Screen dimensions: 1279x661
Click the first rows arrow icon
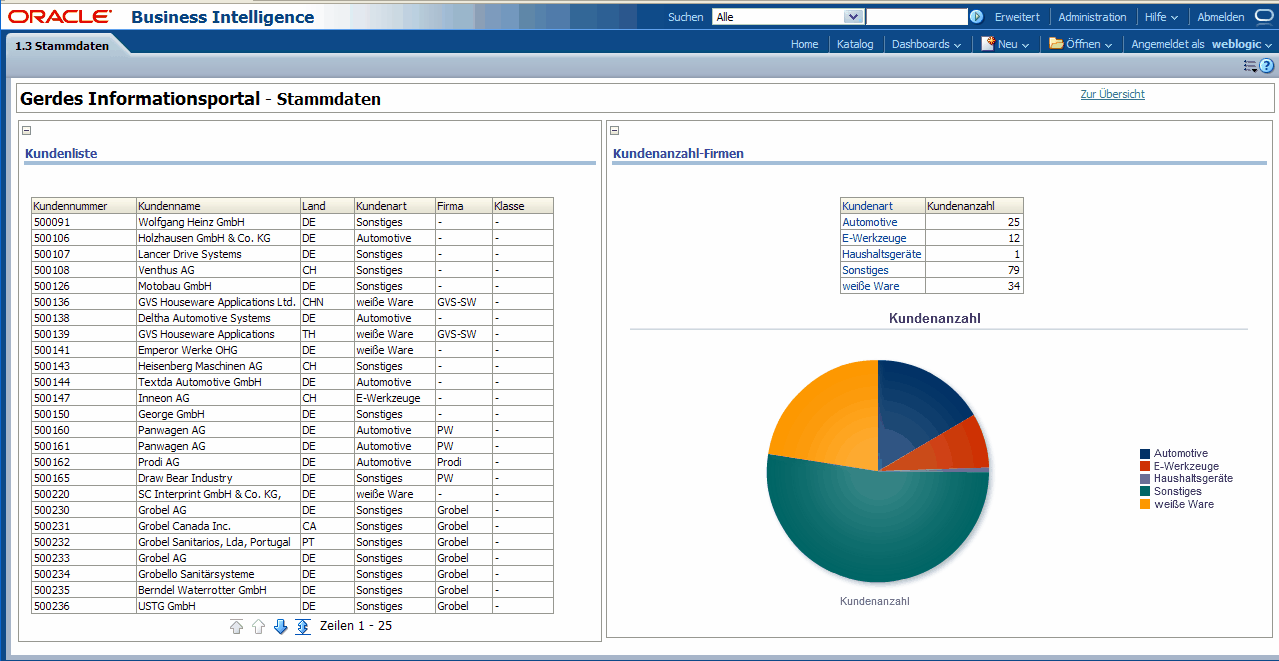pos(237,627)
